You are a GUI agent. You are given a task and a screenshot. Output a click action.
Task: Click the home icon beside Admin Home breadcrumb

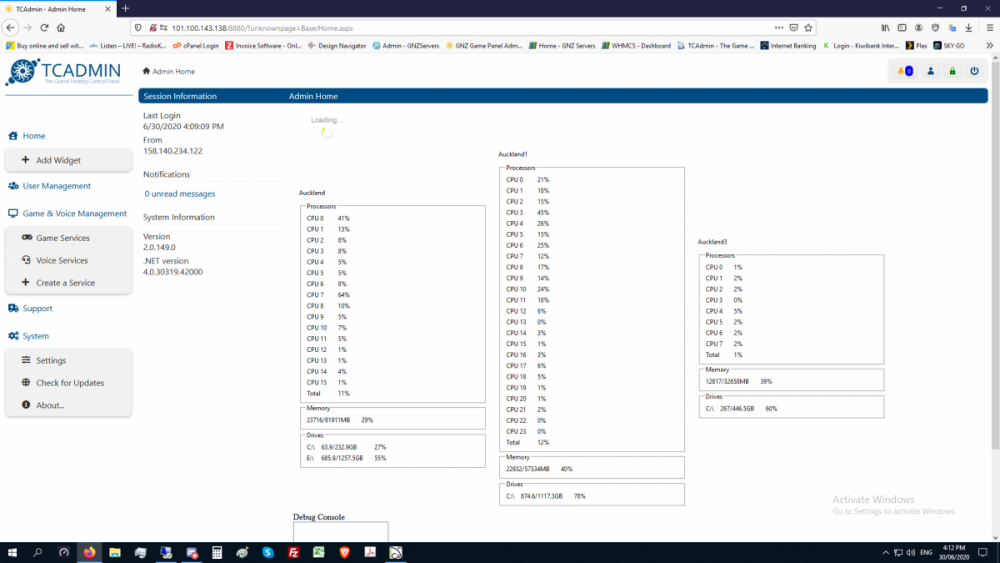[x=146, y=71]
